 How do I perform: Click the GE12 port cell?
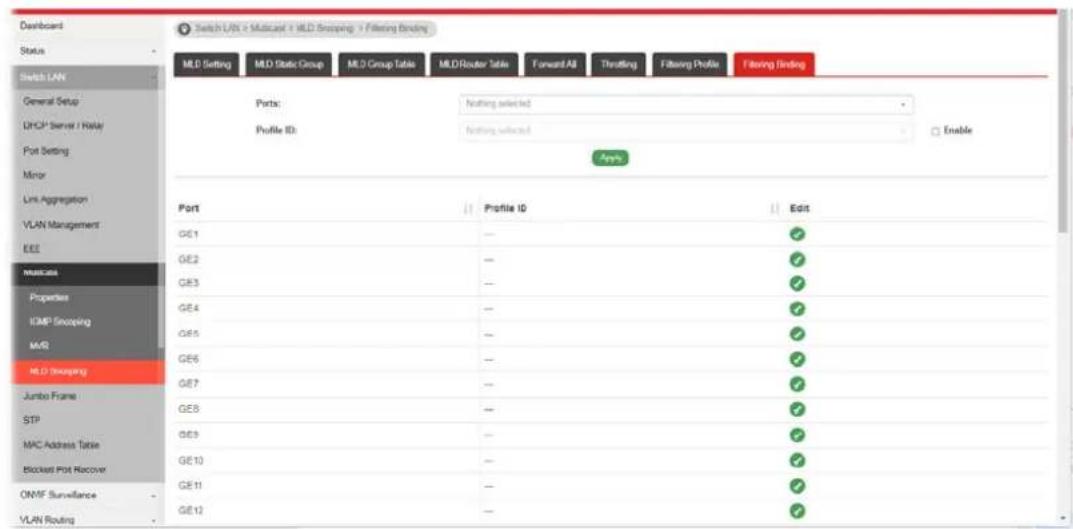(x=326, y=510)
